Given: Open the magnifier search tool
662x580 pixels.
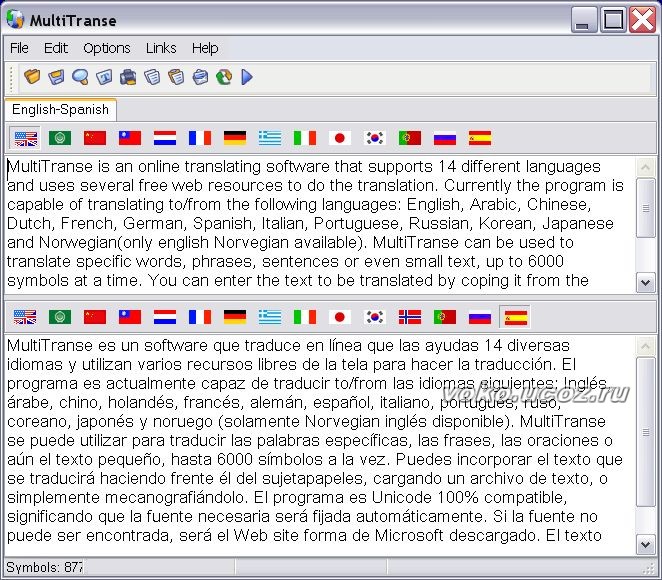Looking at the screenshot, I should [x=80, y=77].
